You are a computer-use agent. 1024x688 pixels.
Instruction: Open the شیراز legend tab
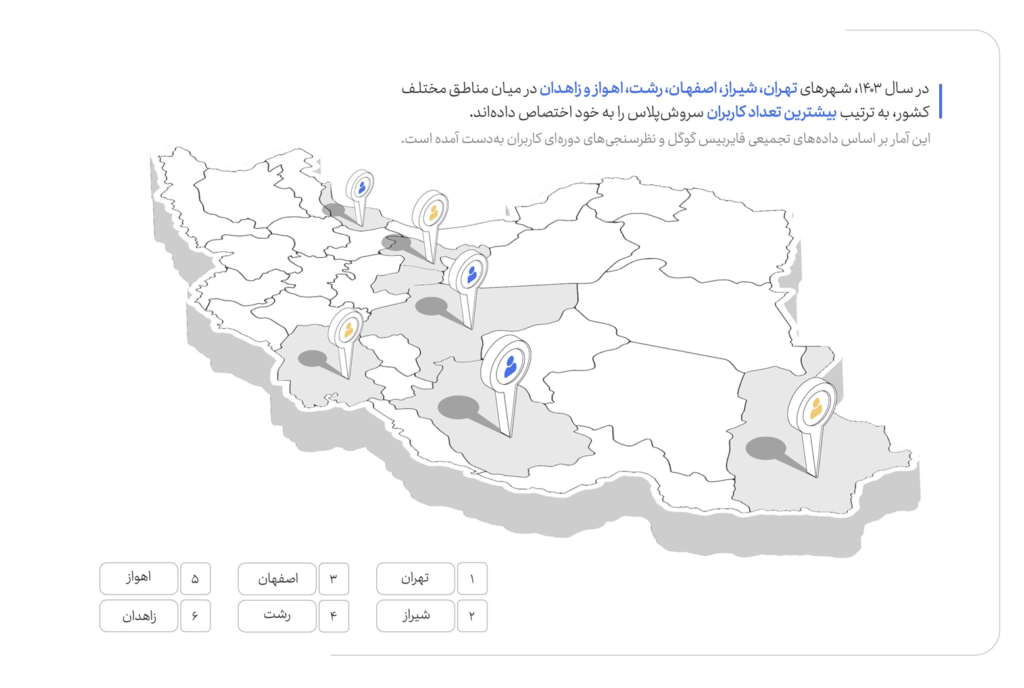414,616
